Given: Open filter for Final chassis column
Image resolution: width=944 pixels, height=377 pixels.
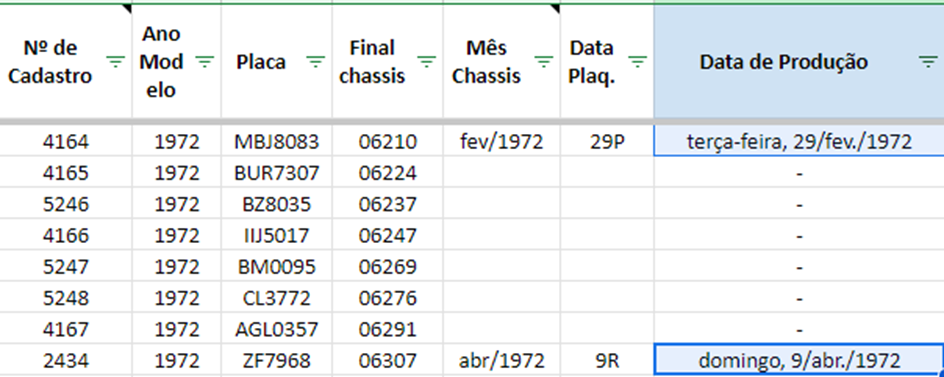Looking at the screenshot, I should coord(427,61).
